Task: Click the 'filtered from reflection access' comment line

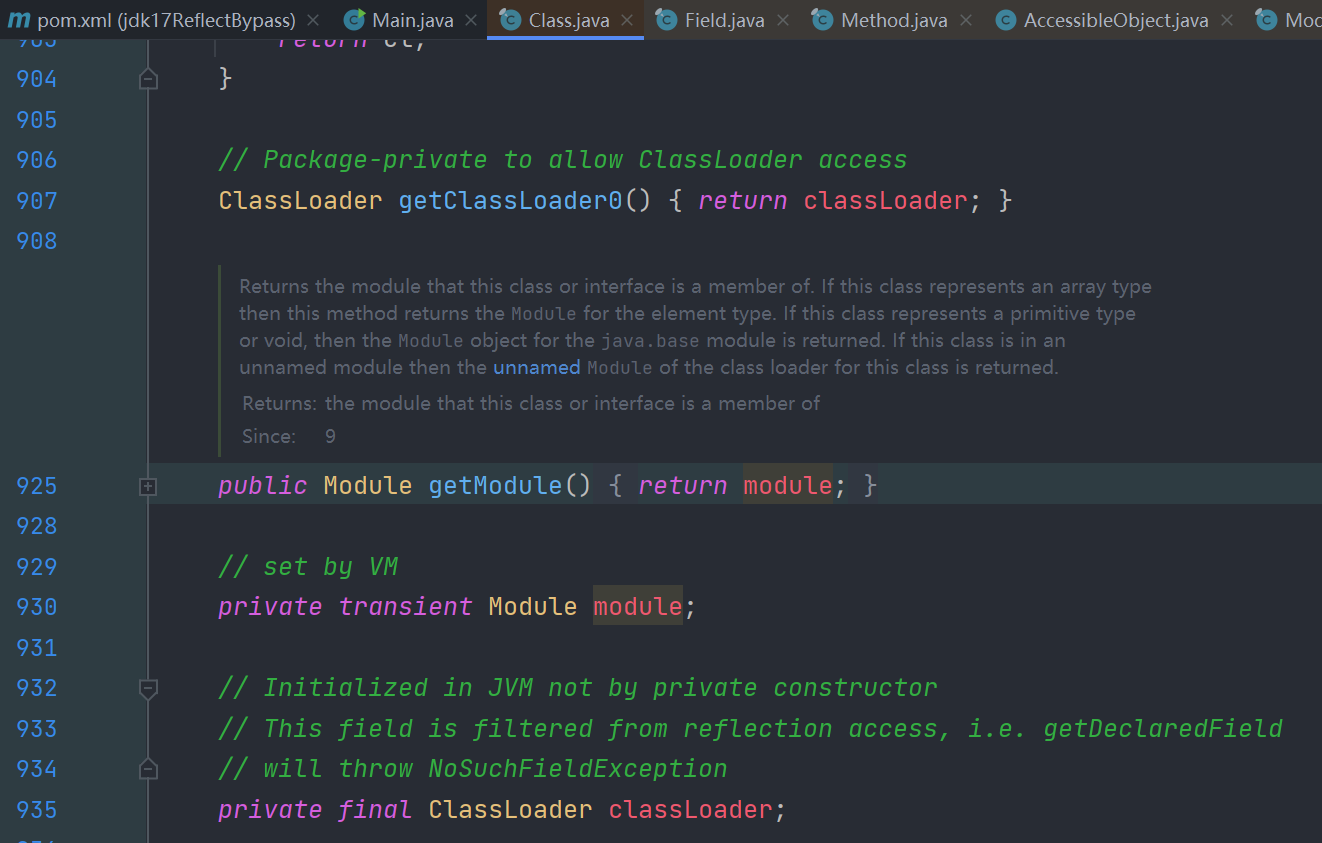Action: [x=751, y=729]
